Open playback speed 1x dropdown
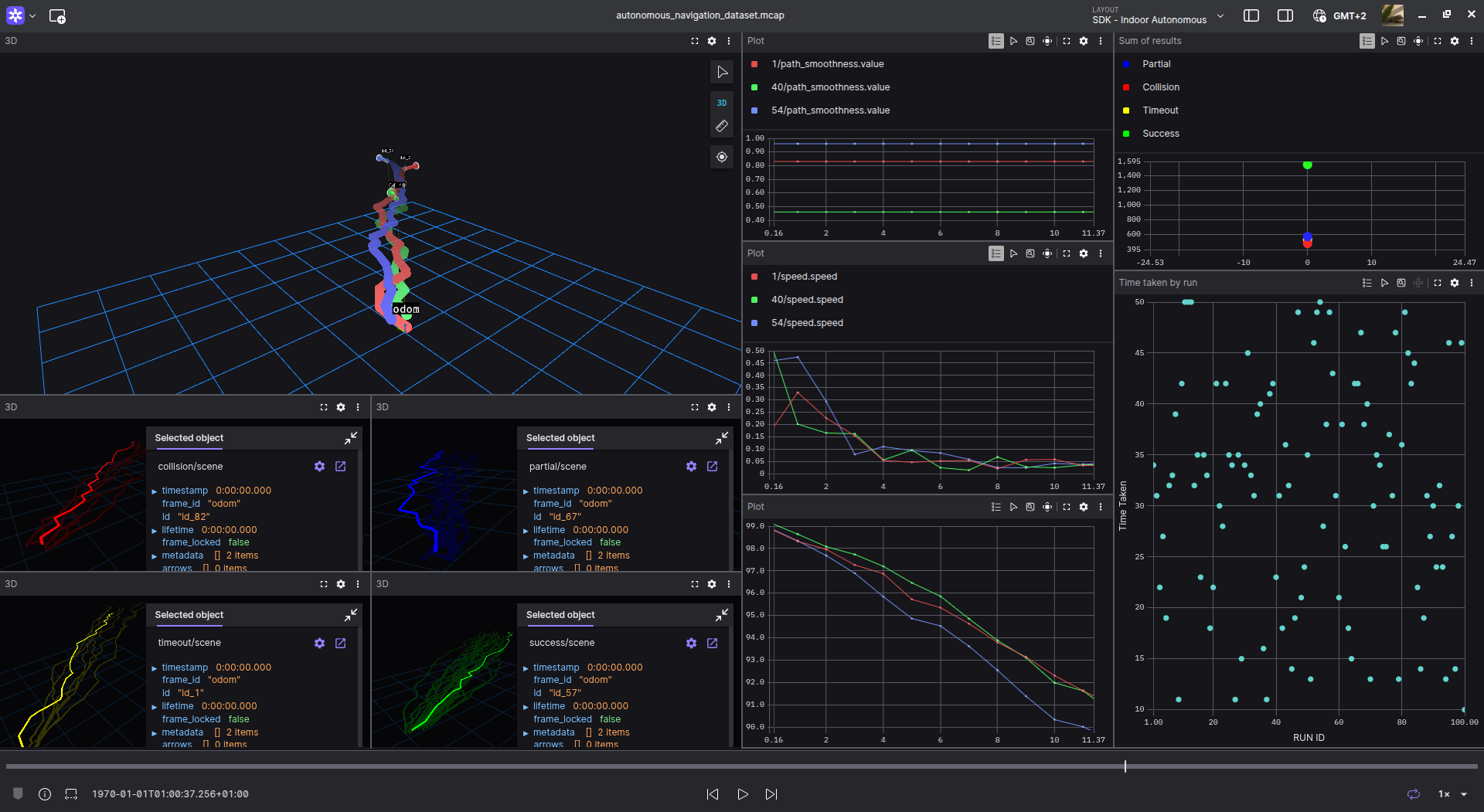This screenshot has width=1484, height=812. click(x=1452, y=794)
